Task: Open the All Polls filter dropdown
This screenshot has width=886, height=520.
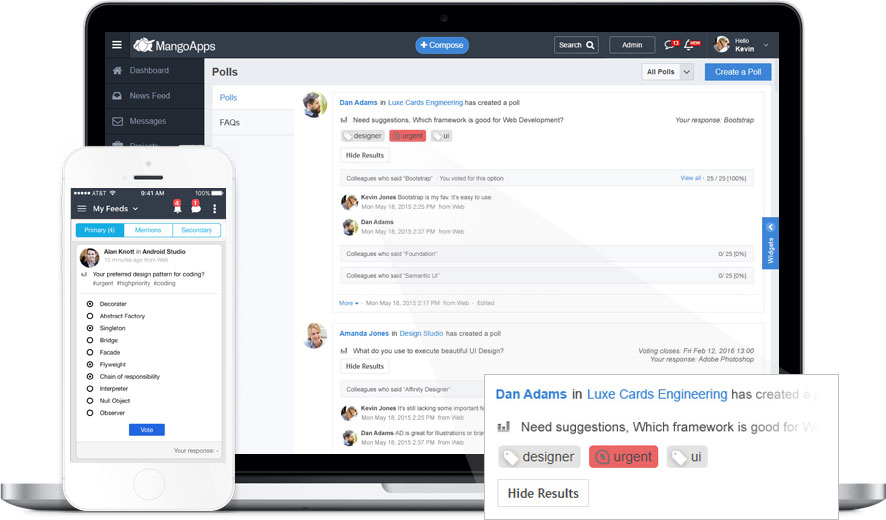Action: tap(667, 72)
